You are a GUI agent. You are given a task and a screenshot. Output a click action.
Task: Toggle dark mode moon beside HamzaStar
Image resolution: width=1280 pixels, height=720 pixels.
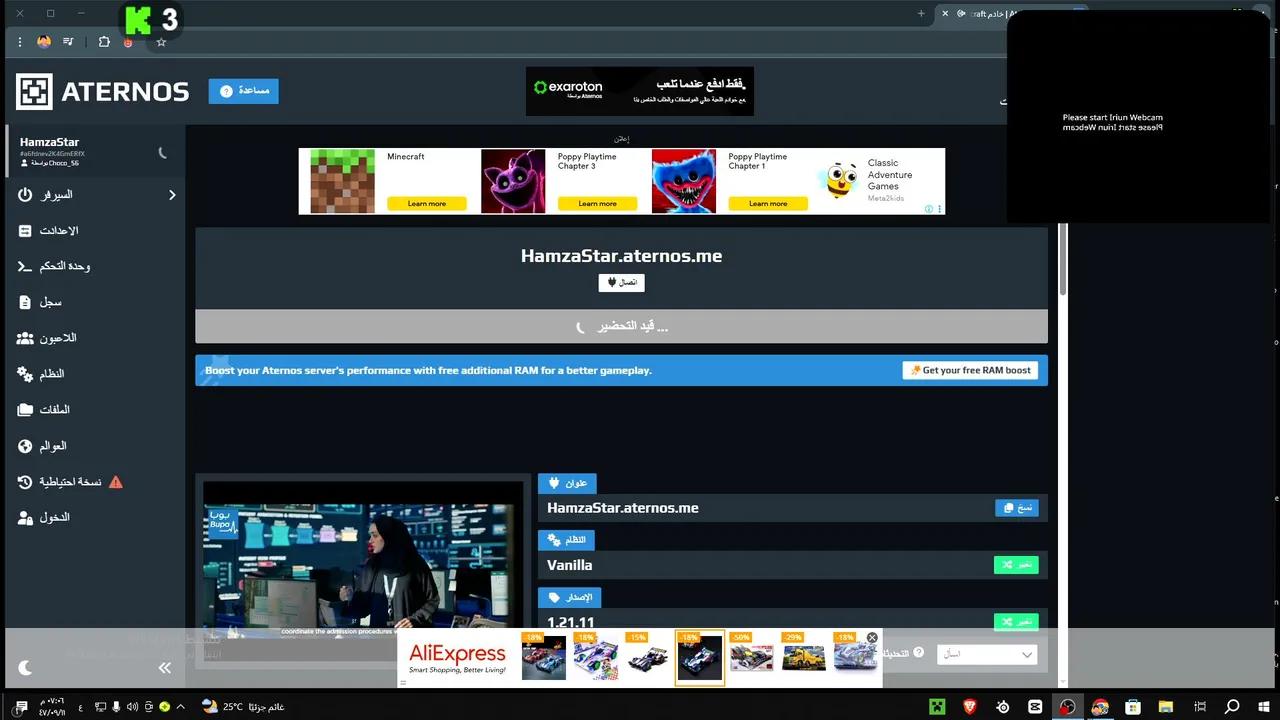click(163, 153)
